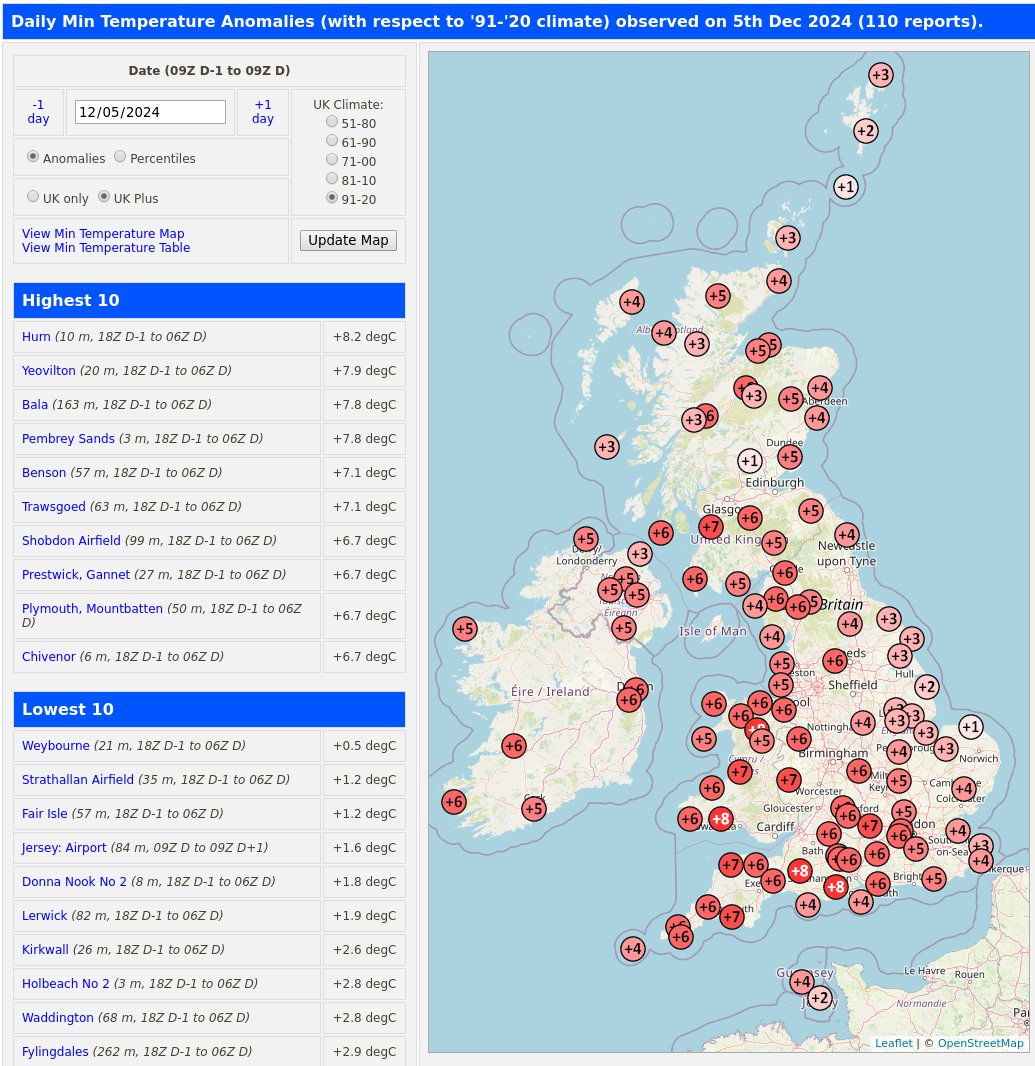Click the dark red +8 marker near Exeter
The image size is (1035, 1066).
(800, 872)
